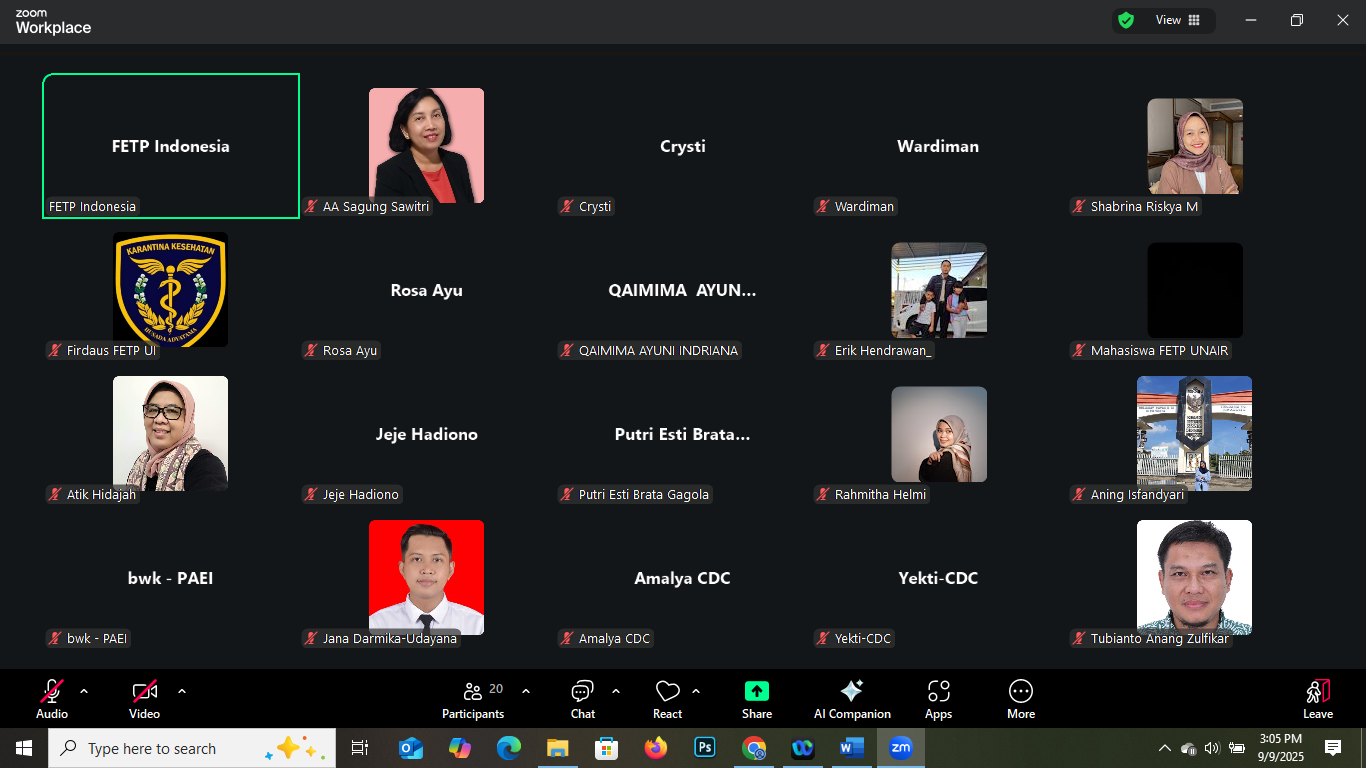
Task: Start camera with the Video button
Action: coord(144,699)
